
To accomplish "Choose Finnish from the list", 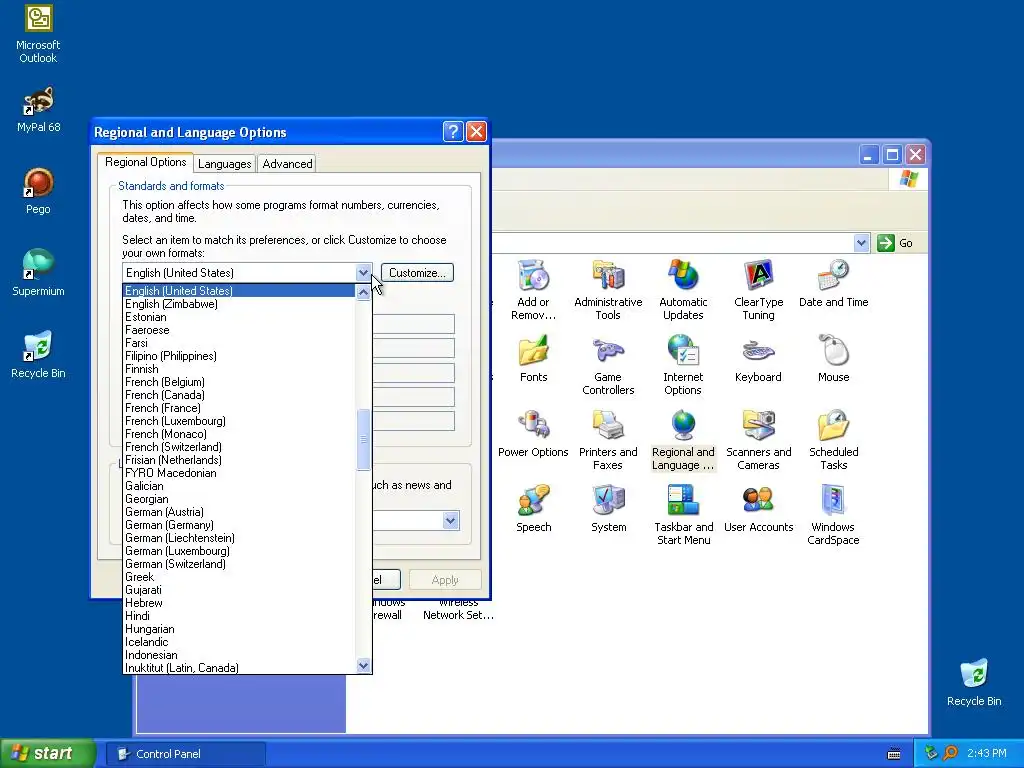I will [239, 369].
